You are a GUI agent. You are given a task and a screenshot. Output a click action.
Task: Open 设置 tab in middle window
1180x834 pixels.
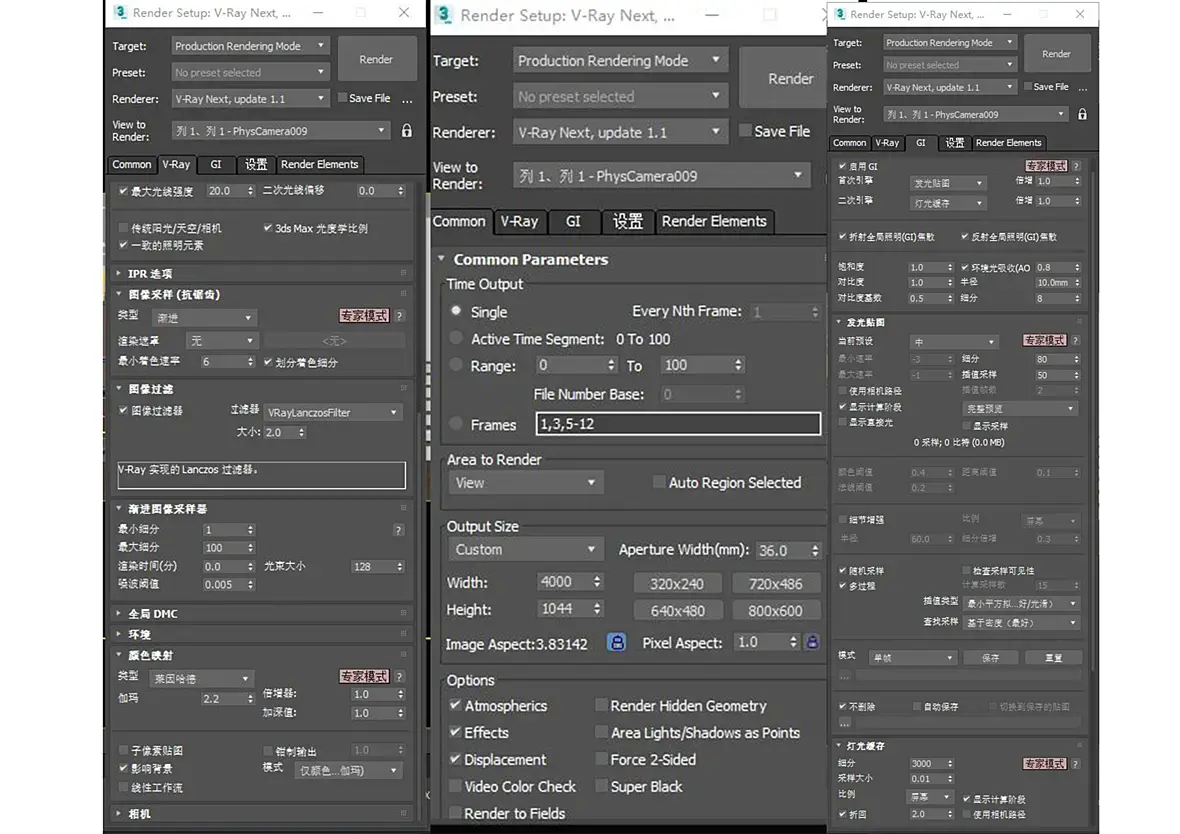coord(628,221)
